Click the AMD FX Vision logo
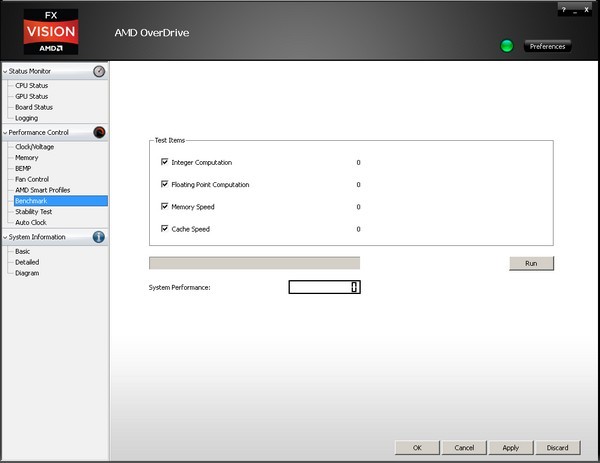Screen dimensions: 600x463 point(50,31)
